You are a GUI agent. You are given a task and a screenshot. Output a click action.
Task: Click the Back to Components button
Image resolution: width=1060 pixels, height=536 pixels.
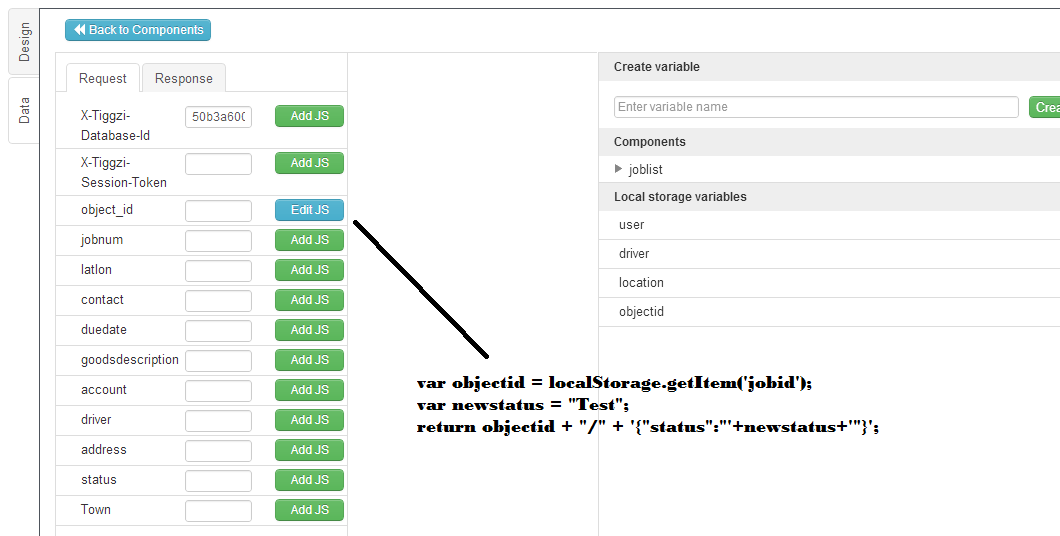click(138, 30)
